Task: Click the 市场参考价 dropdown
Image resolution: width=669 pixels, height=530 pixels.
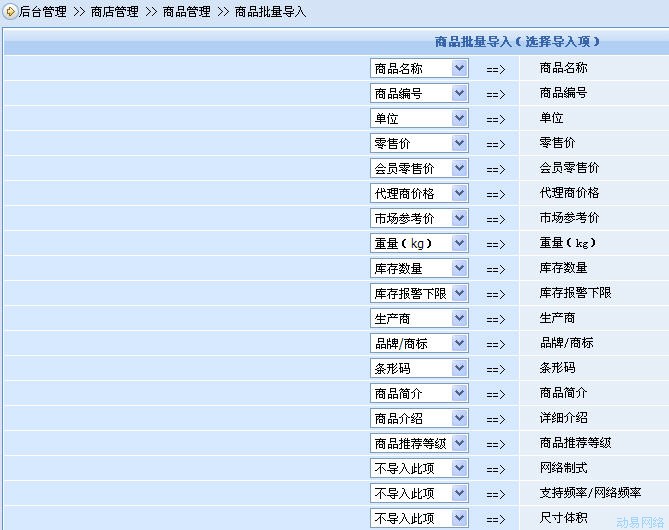Action: pos(418,218)
